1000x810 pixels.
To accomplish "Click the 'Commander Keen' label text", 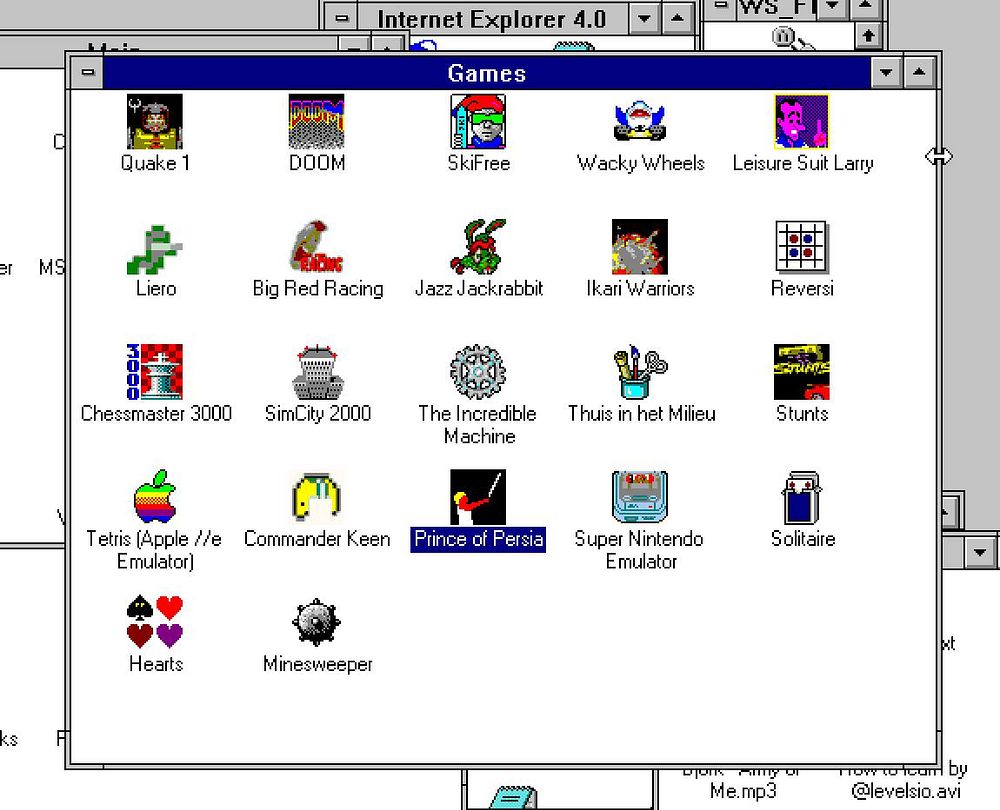I will point(317,539).
